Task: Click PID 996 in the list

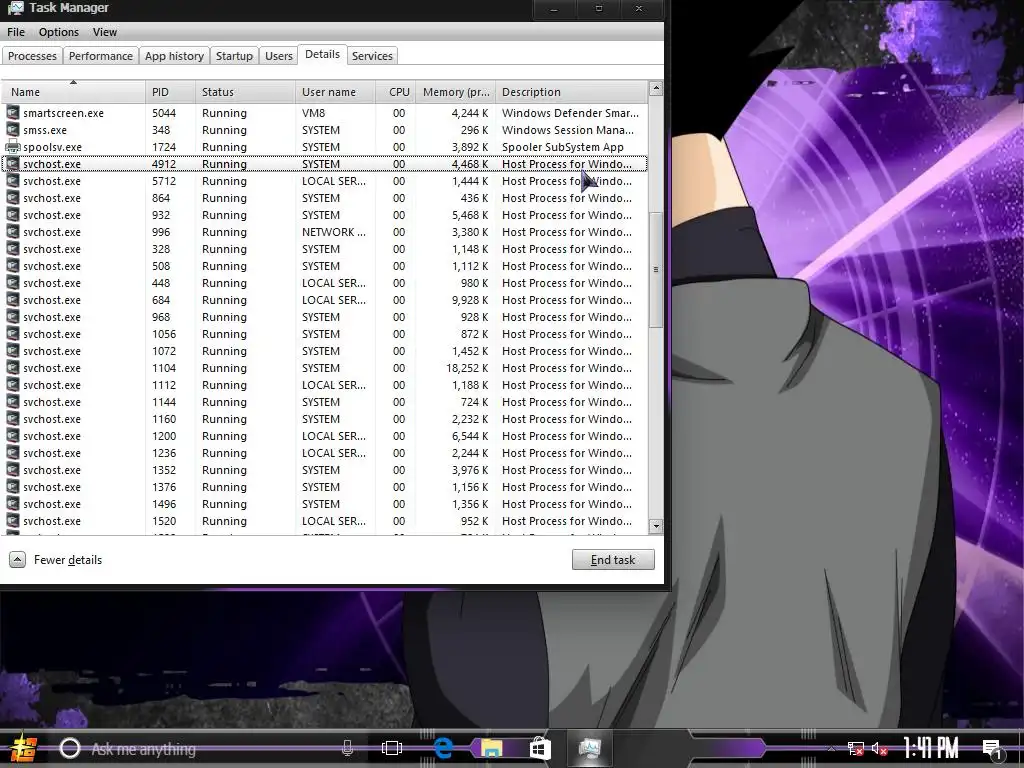Action: (161, 232)
